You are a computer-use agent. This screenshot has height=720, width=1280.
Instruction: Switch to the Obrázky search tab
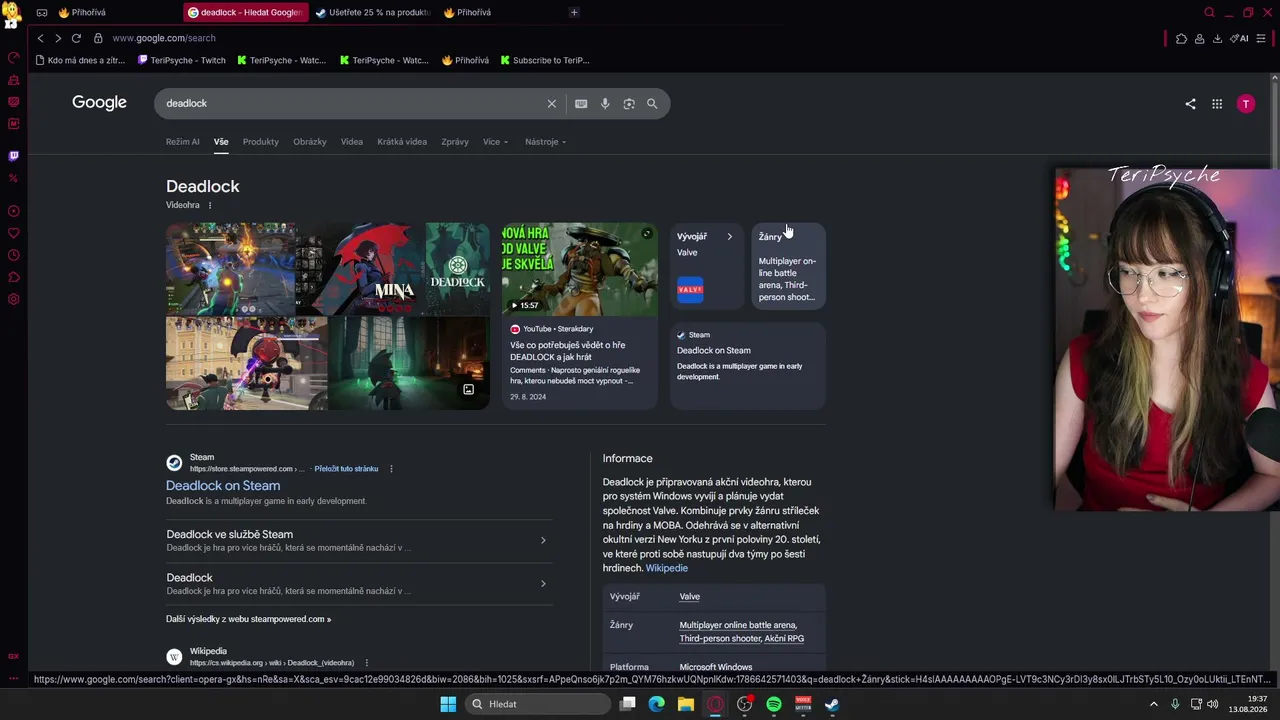[x=310, y=142]
